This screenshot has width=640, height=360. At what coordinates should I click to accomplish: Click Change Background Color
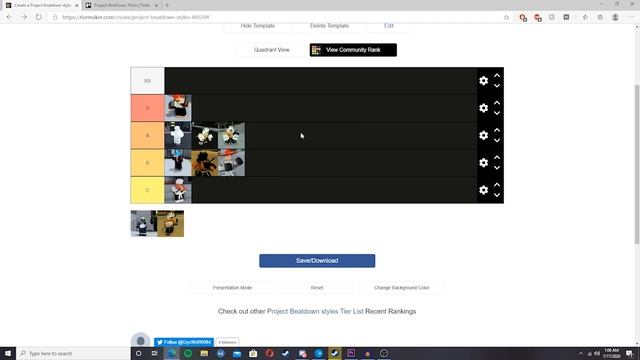coord(402,288)
